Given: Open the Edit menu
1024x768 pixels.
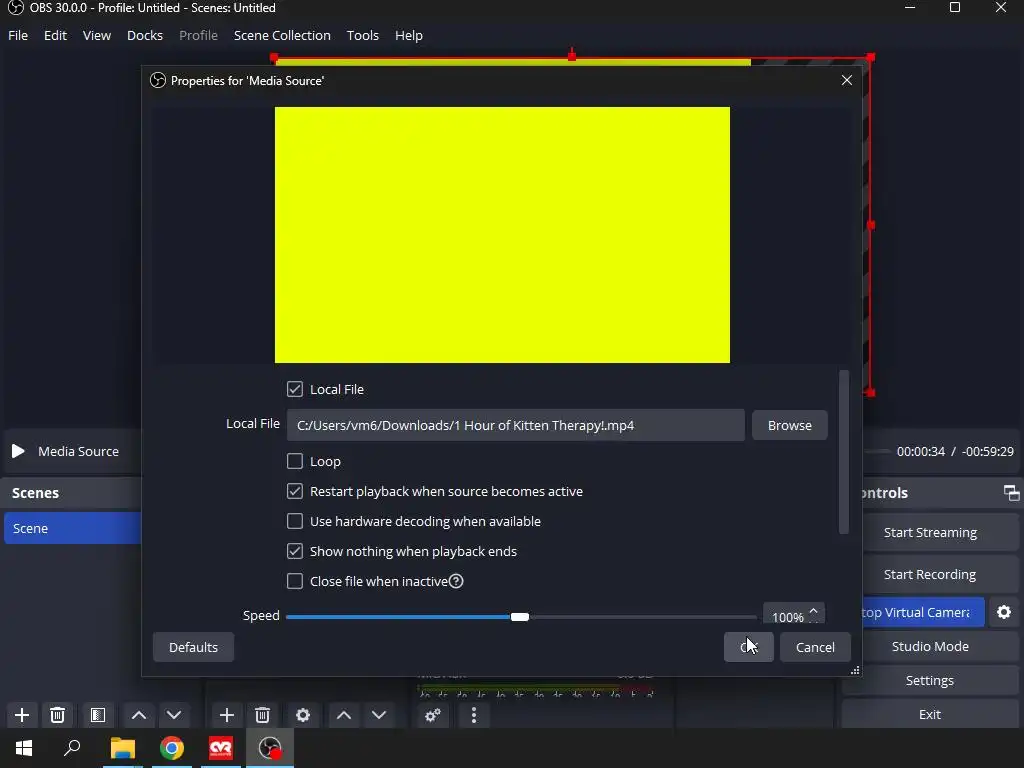Looking at the screenshot, I should (x=56, y=35).
